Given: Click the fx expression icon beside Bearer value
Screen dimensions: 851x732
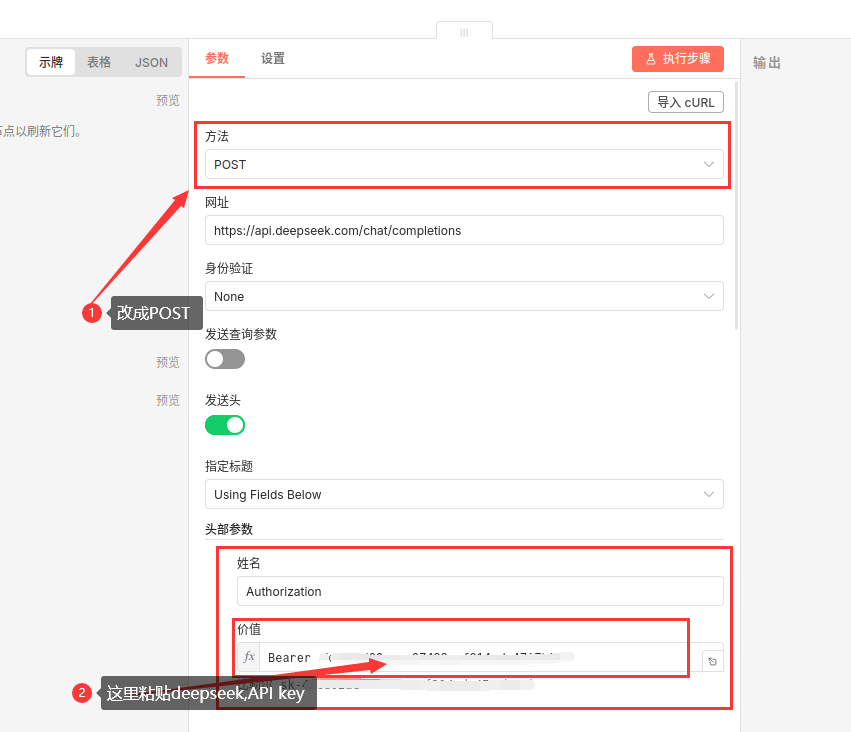Looking at the screenshot, I should [250, 657].
